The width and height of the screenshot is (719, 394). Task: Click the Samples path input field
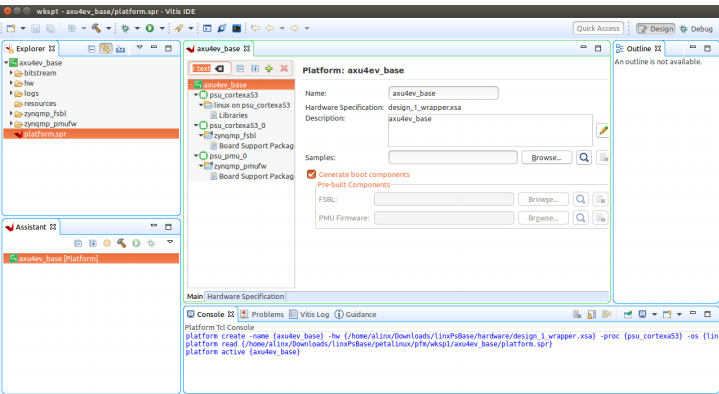[x=453, y=157]
